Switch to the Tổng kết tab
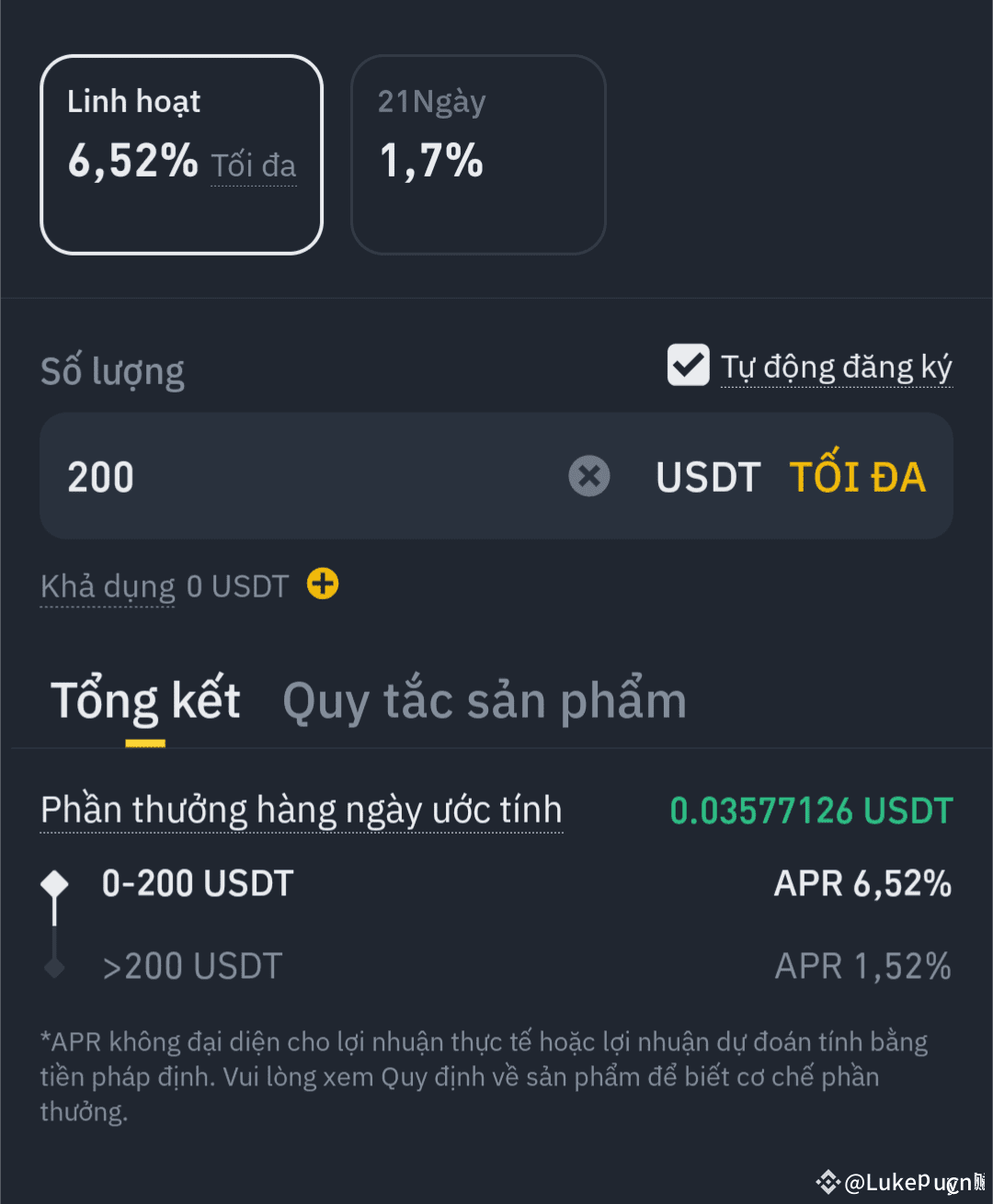The width and height of the screenshot is (993, 1204). coord(145,701)
